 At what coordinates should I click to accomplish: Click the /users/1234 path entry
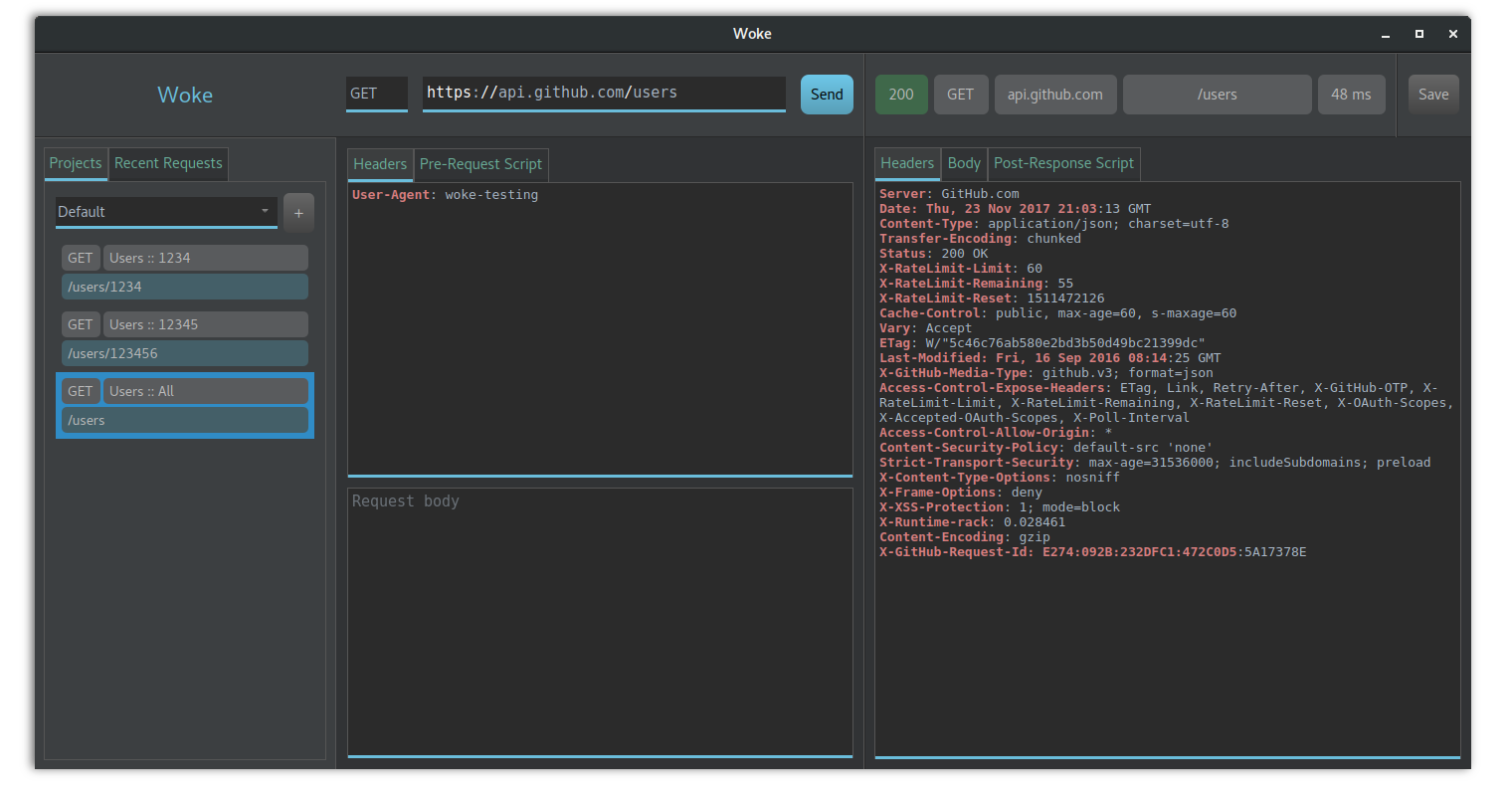185,287
